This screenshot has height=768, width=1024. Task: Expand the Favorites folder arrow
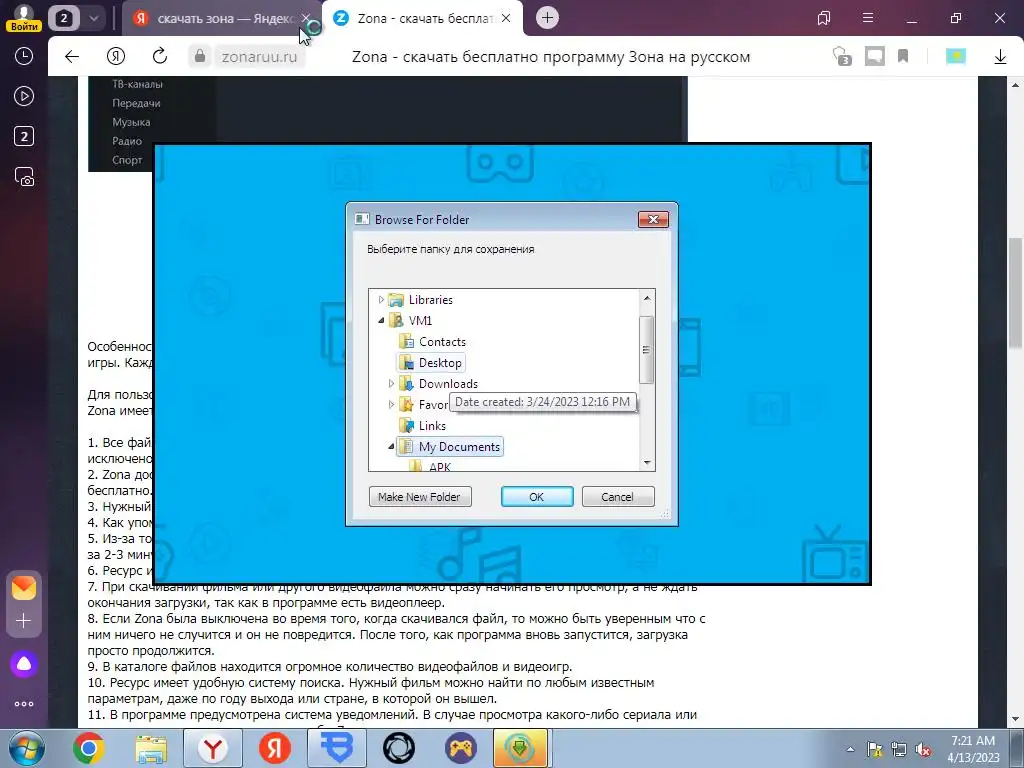point(391,405)
